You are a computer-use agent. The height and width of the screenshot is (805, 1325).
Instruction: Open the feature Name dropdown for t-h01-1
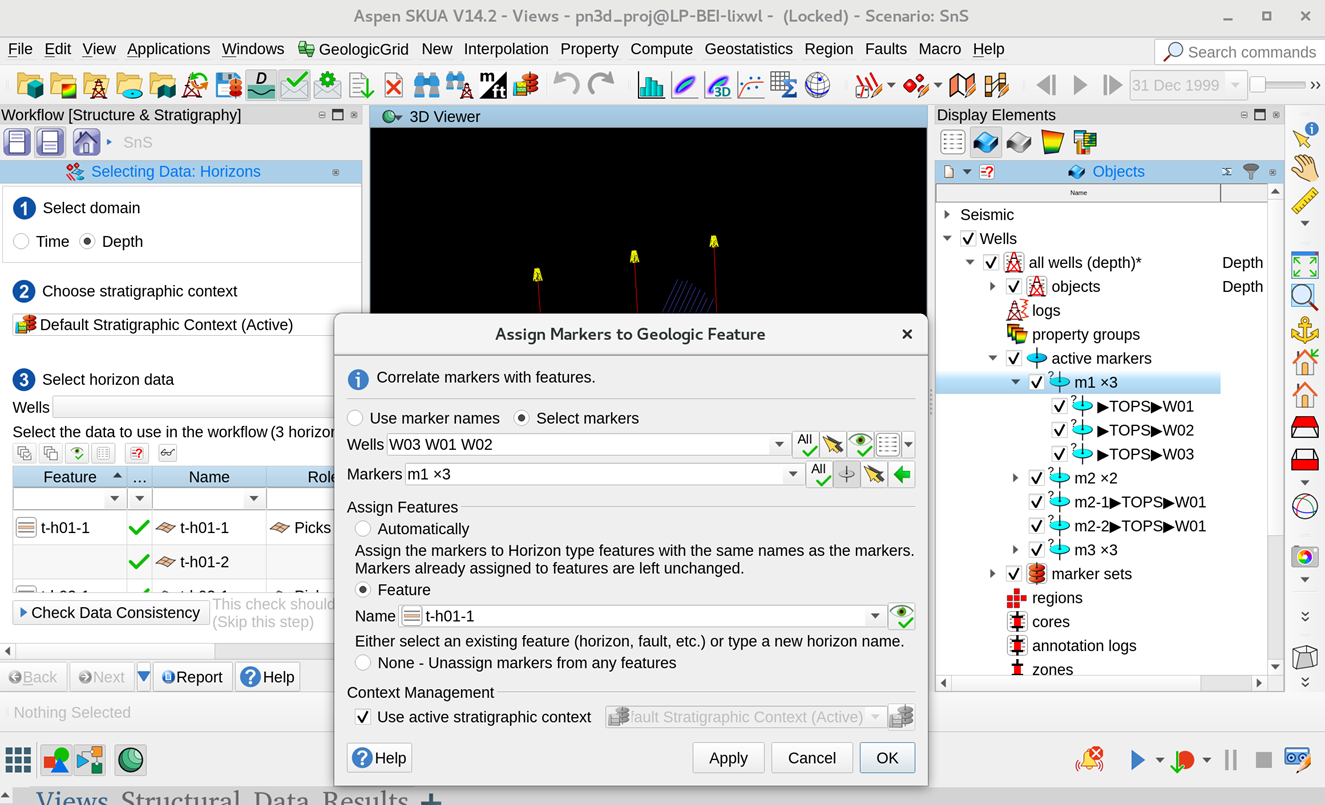(875, 616)
